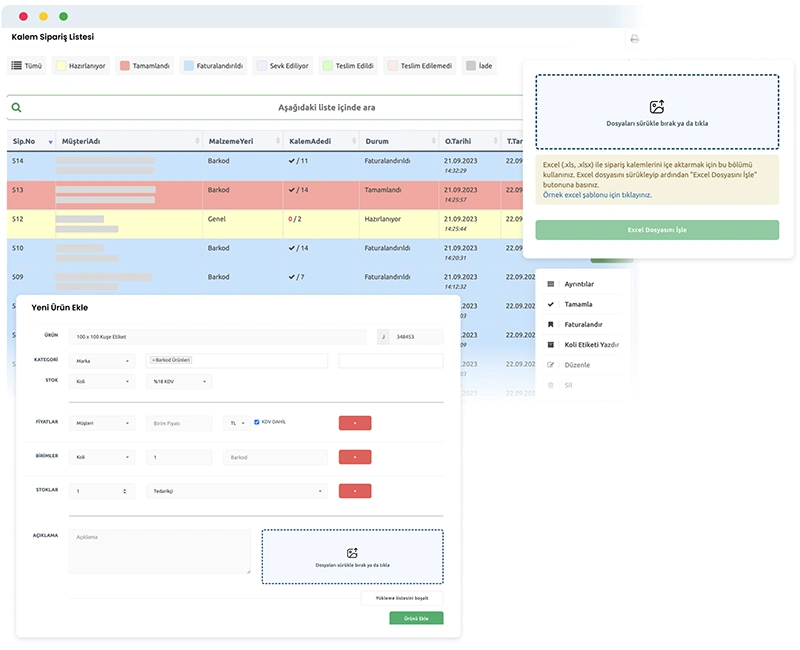
Task: Click the category tags field with Barkod Ürünleri
Action: 237,361
